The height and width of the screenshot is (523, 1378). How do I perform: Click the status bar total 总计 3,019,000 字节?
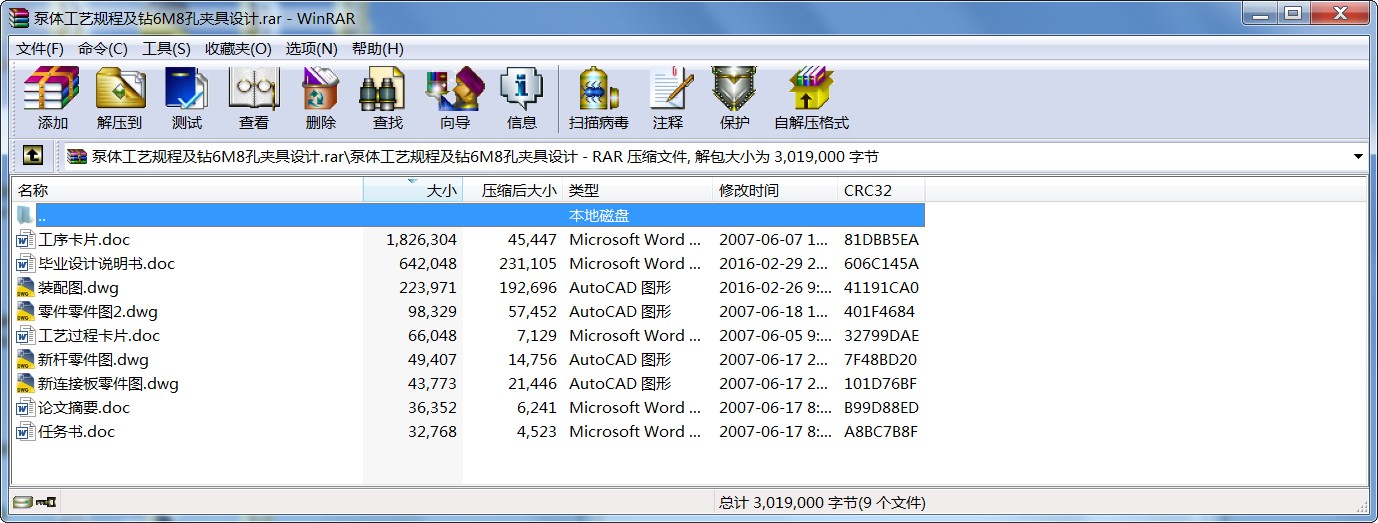[x=822, y=503]
